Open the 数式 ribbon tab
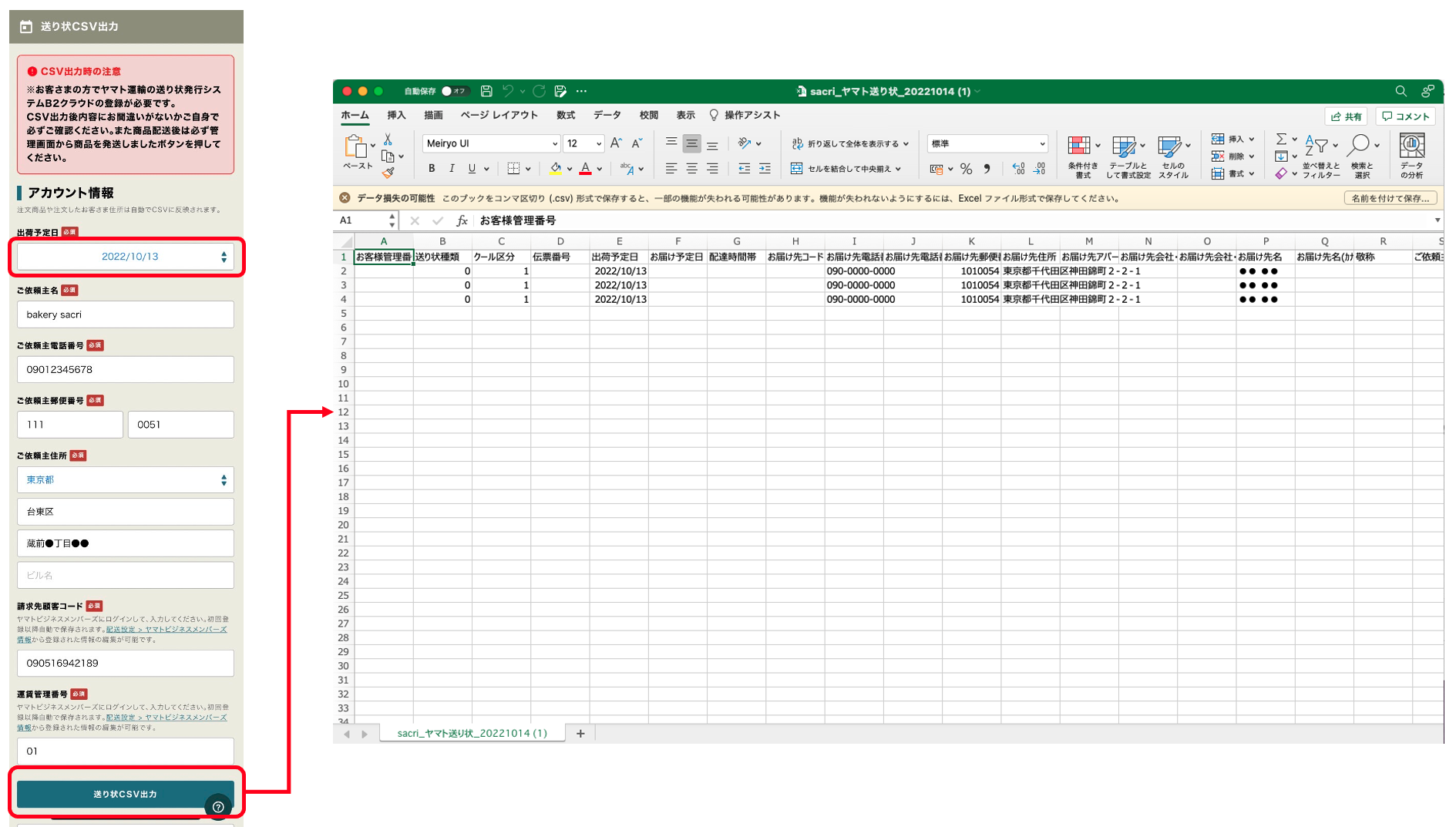 [566, 115]
